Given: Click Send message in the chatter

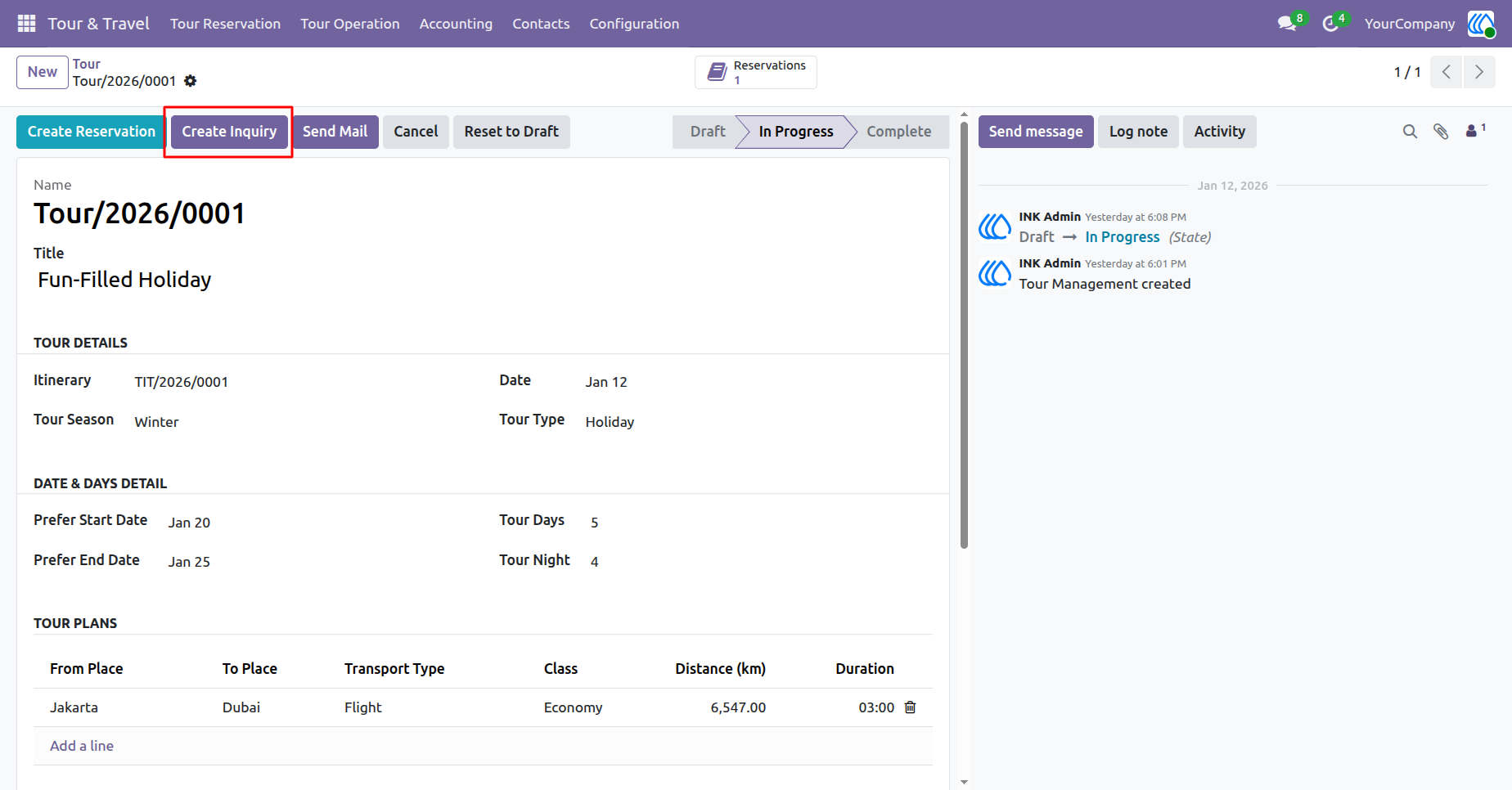Looking at the screenshot, I should pyautogui.click(x=1036, y=132).
